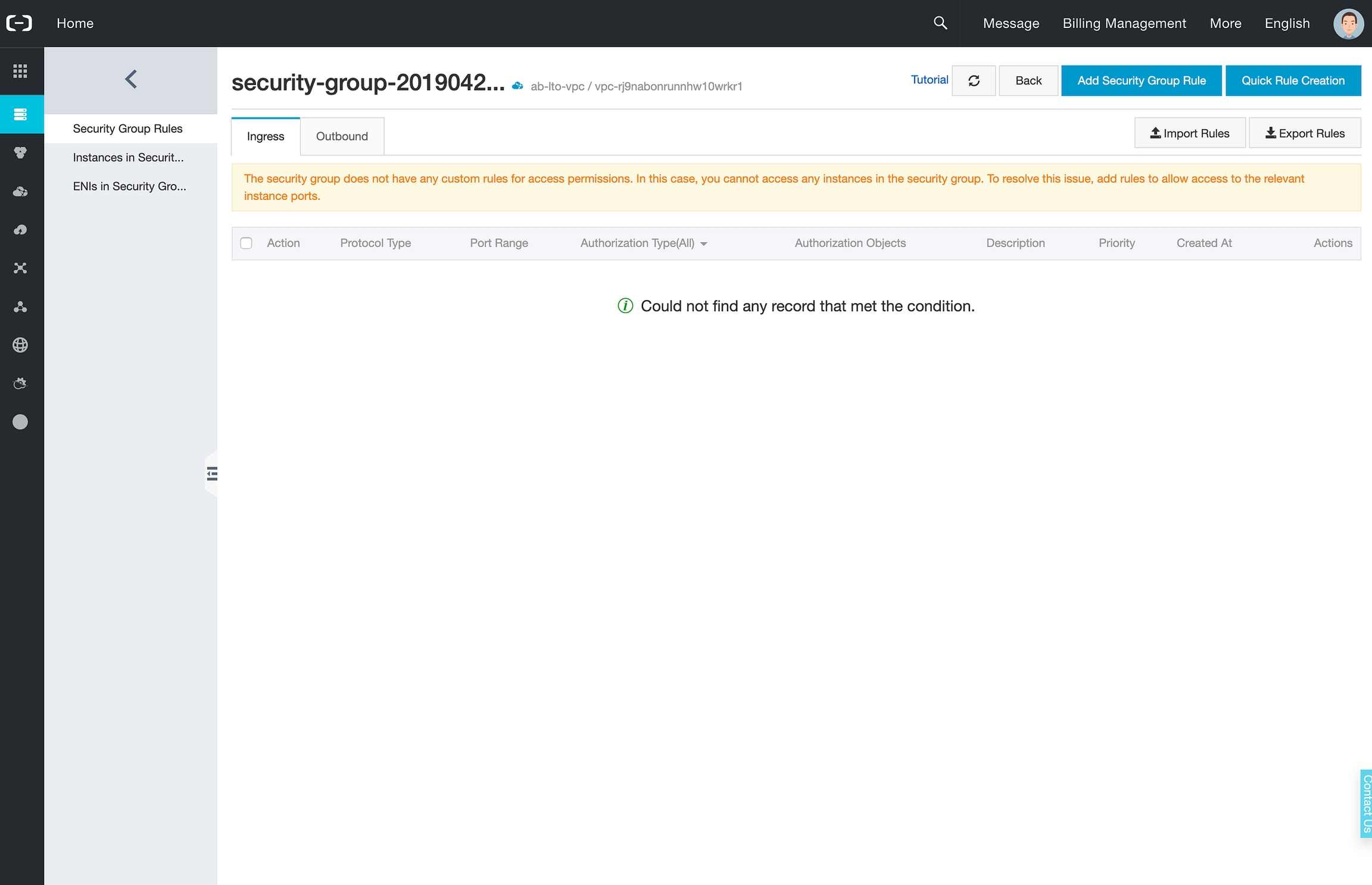Click 'Could not find any record' message
Viewport: 1372px width, 885px height.
807,306
